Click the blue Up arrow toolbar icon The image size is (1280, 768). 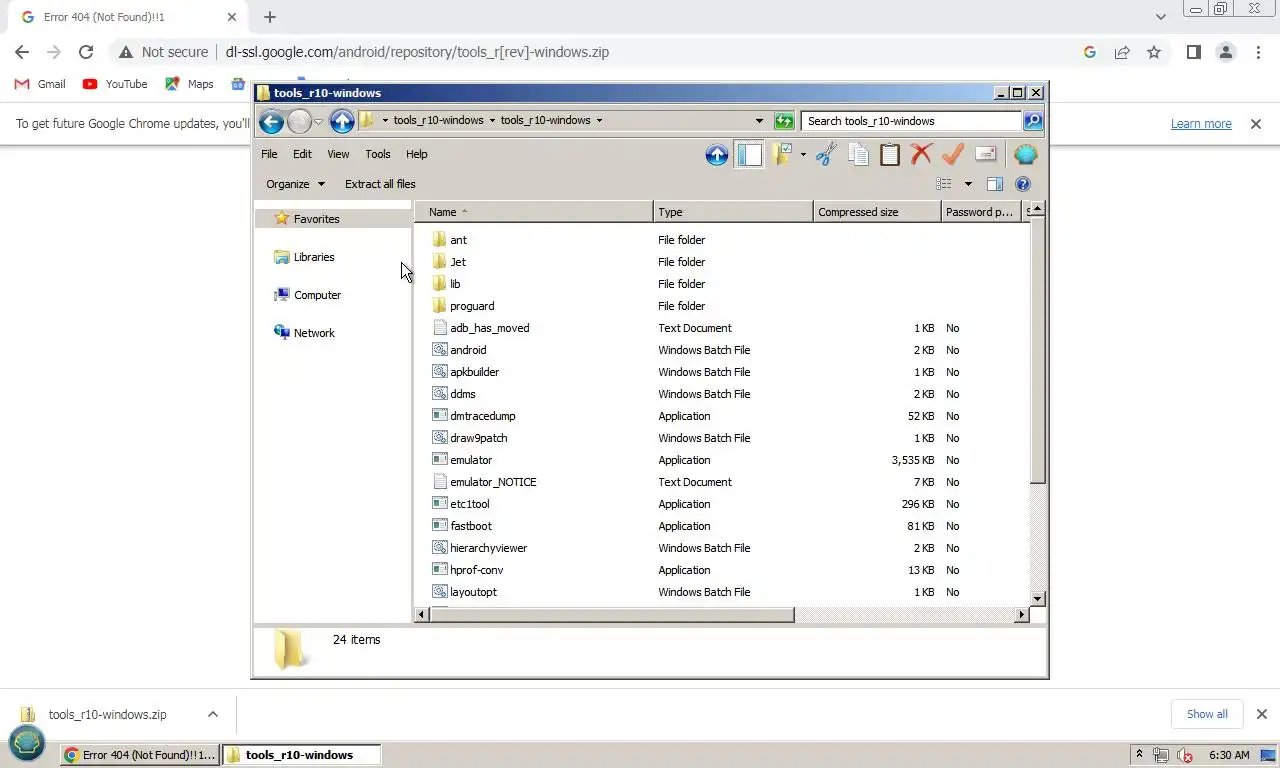pos(716,155)
